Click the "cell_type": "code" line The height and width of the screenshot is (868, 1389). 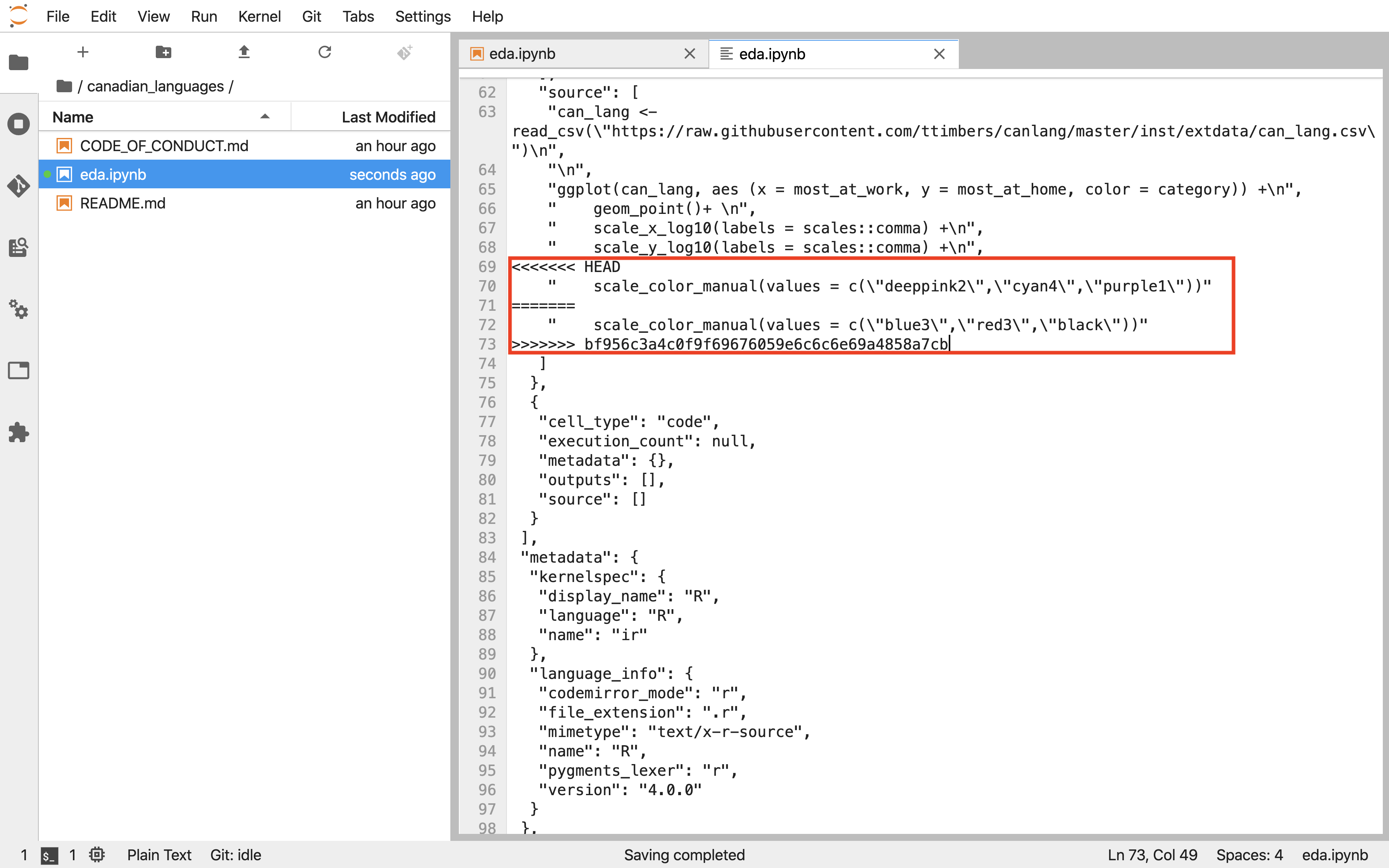[629, 422]
